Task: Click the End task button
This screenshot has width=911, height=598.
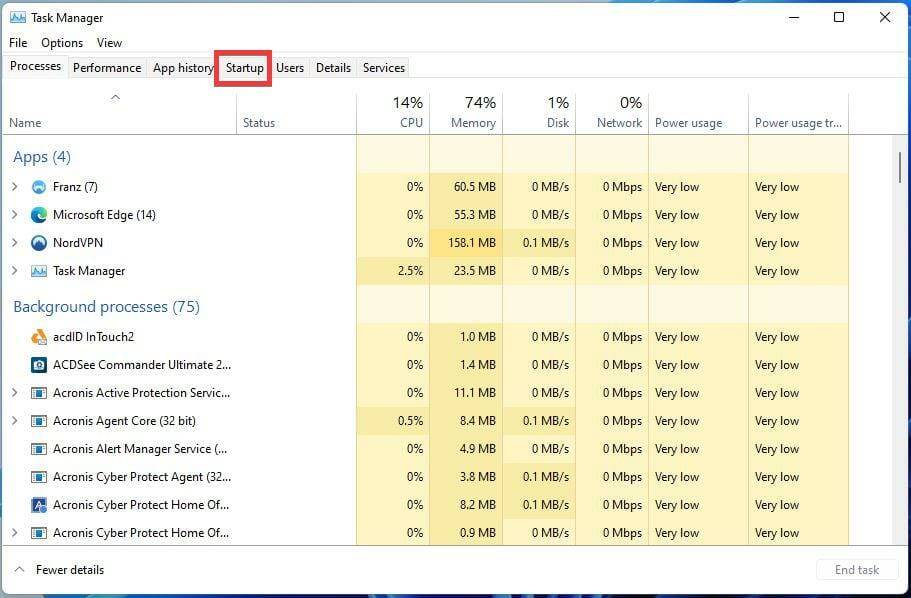Action: tap(857, 569)
